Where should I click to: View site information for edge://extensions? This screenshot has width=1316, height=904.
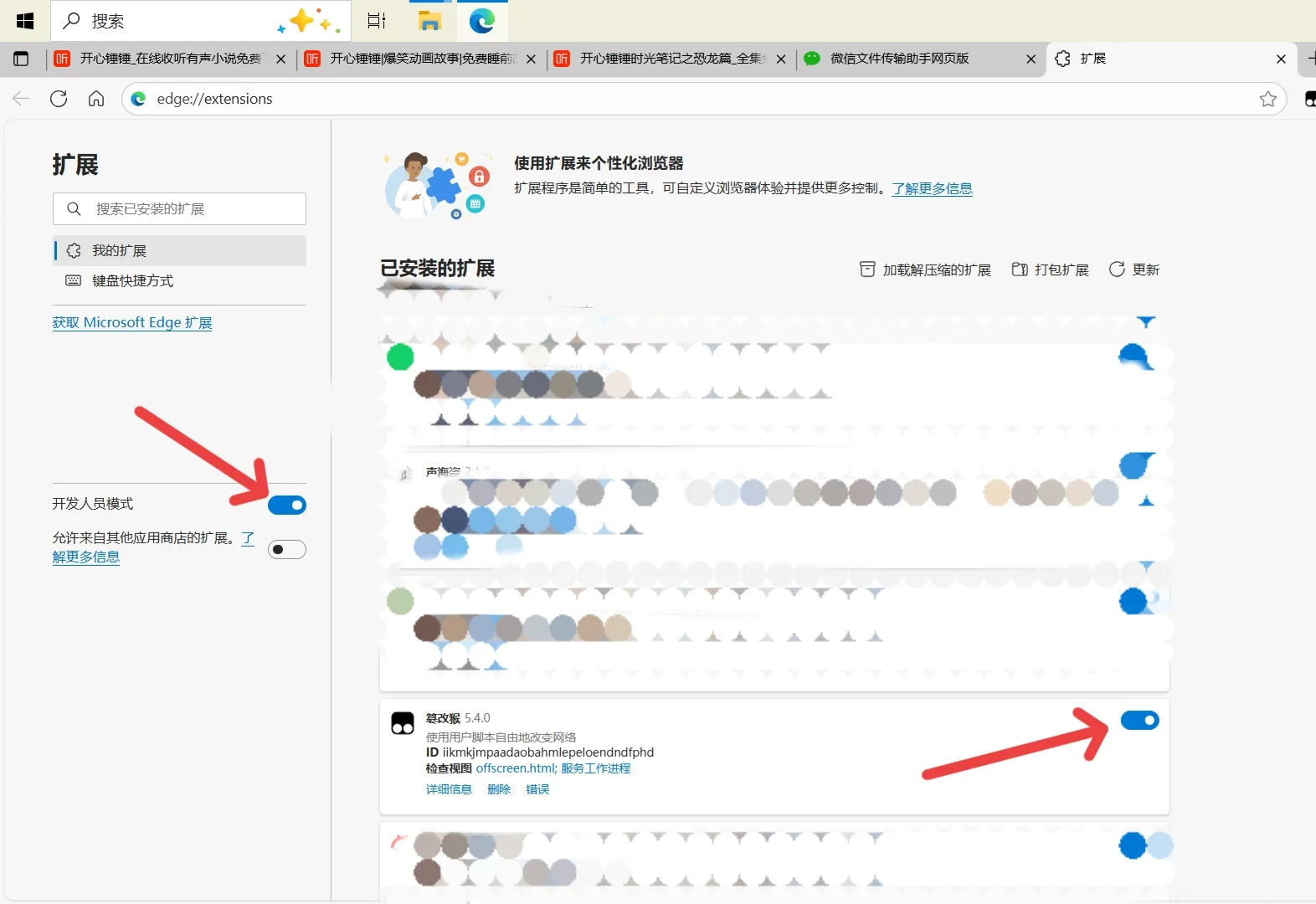coord(139,99)
